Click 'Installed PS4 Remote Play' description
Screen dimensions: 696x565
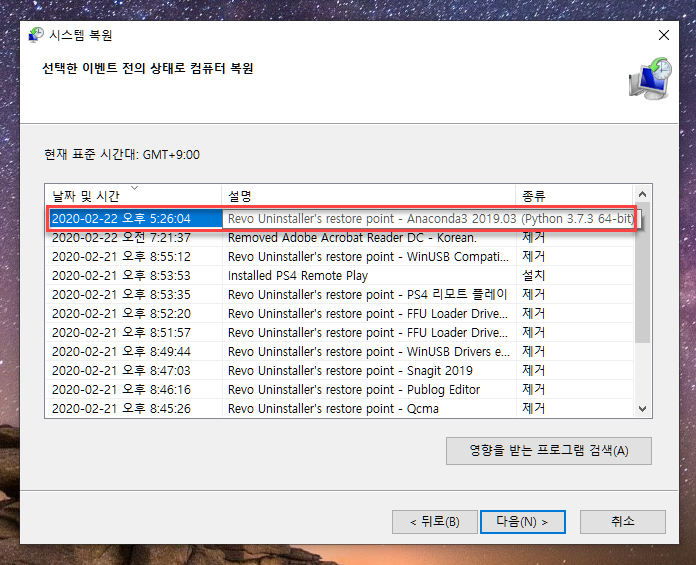(298, 276)
